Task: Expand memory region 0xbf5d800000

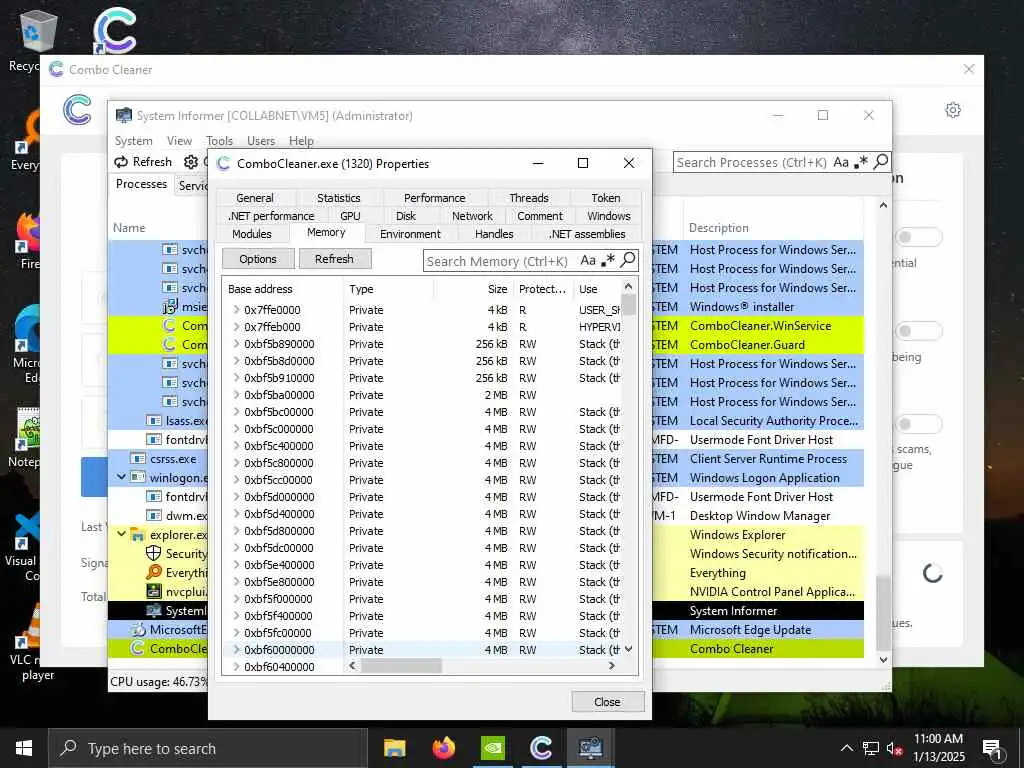Action: [236, 530]
